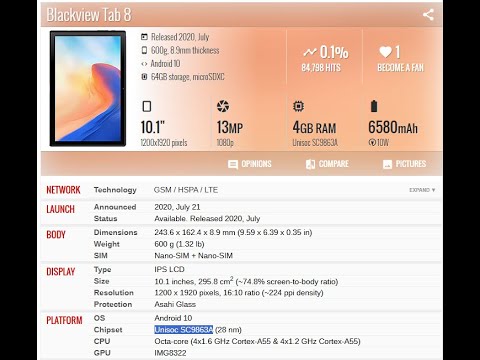
Task: Click the Chipset row label
Action: pyautogui.click(x=108, y=330)
